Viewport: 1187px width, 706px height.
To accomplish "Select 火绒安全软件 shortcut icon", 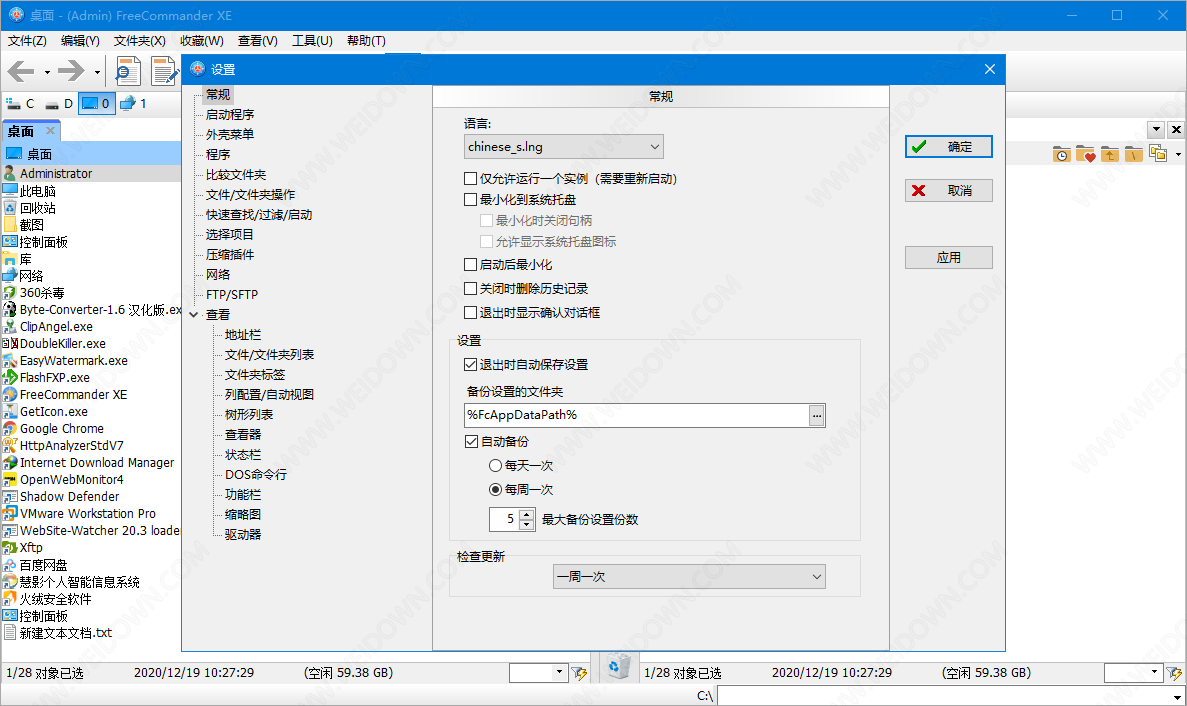I will pyautogui.click(x=10, y=599).
